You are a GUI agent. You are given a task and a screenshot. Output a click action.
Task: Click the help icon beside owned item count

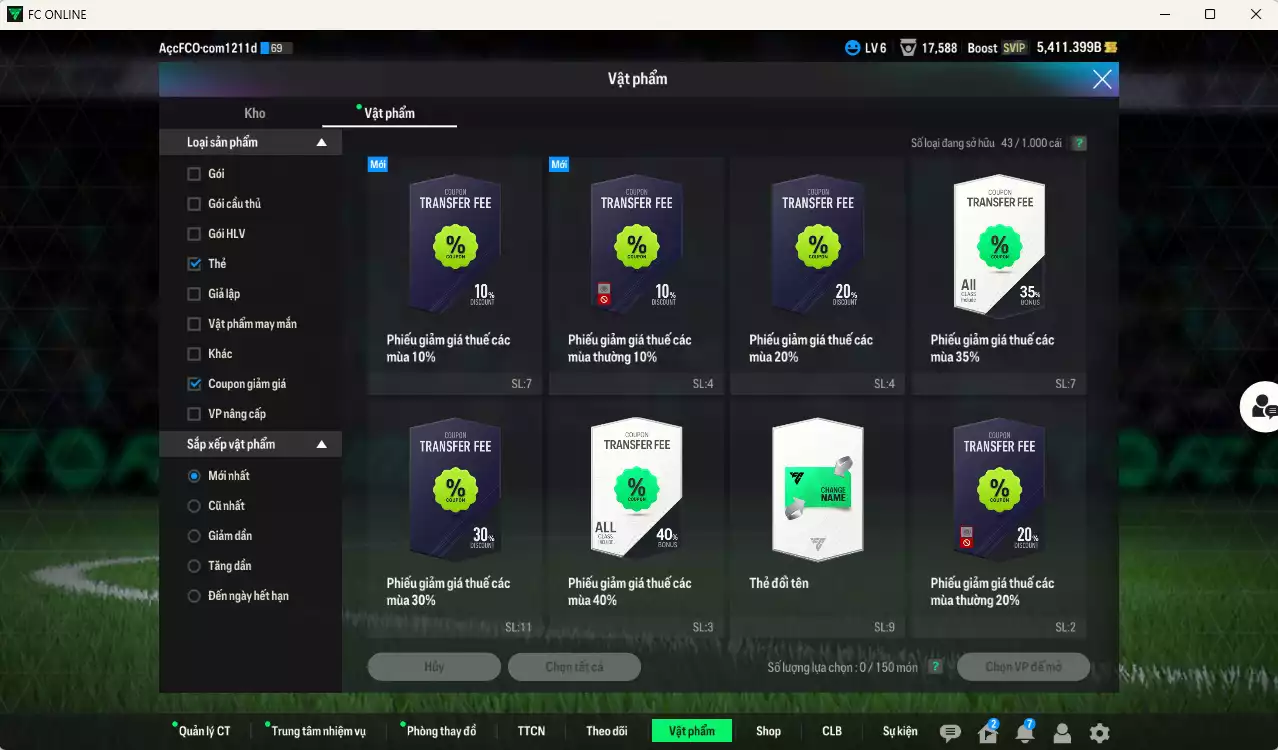1079,143
